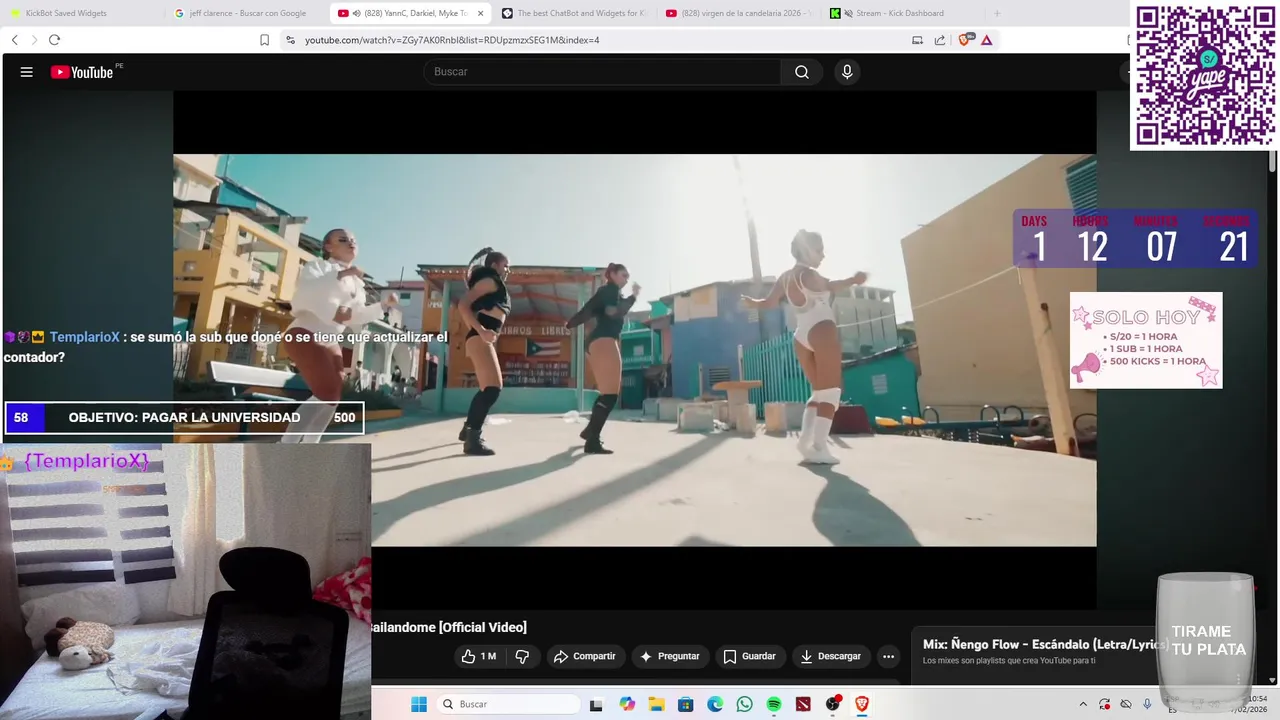The width and height of the screenshot is (1280, 720).
Task: Open Microsoft Store from taskbar
Action: click(685, 704)
